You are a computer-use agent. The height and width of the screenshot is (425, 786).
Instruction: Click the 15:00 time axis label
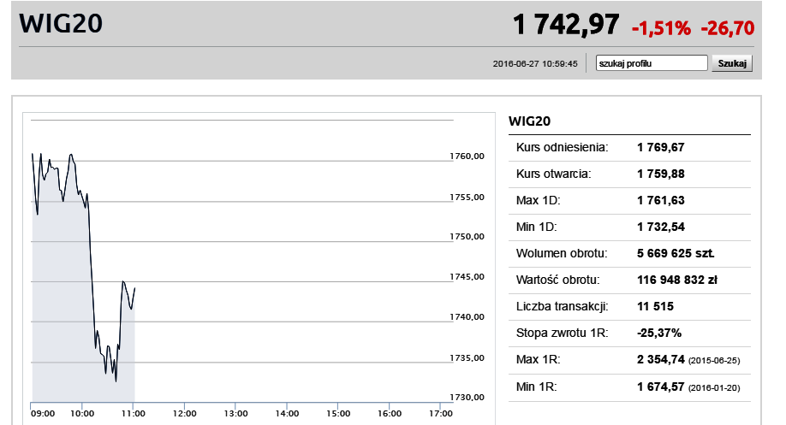coord(338,414)
